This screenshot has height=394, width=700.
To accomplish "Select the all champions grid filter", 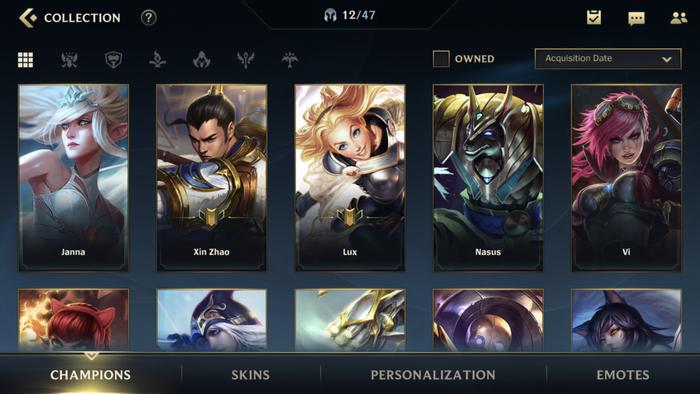I will [25, 59].
